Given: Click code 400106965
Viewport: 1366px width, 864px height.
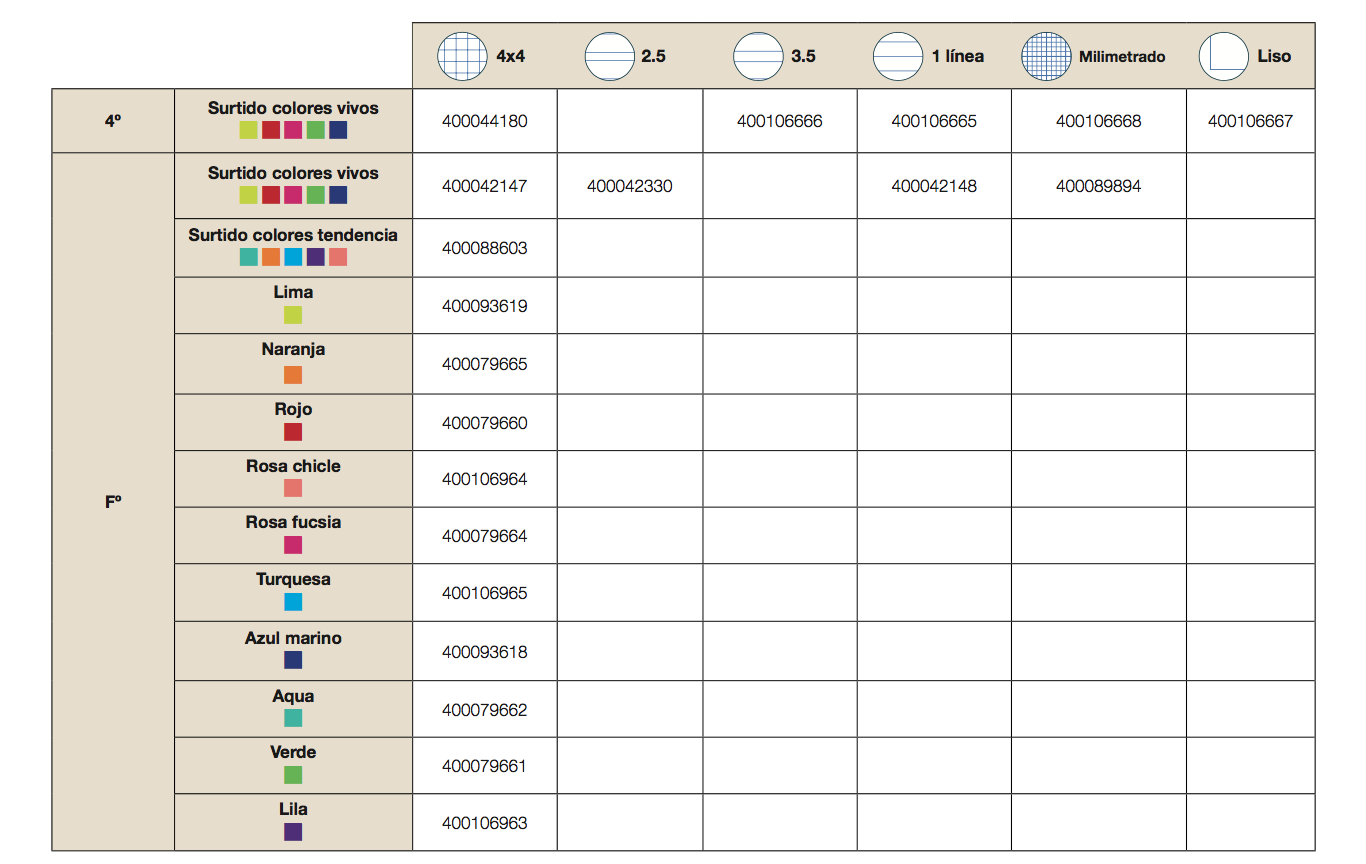Looking at the screenshot, I should point(484,593).
